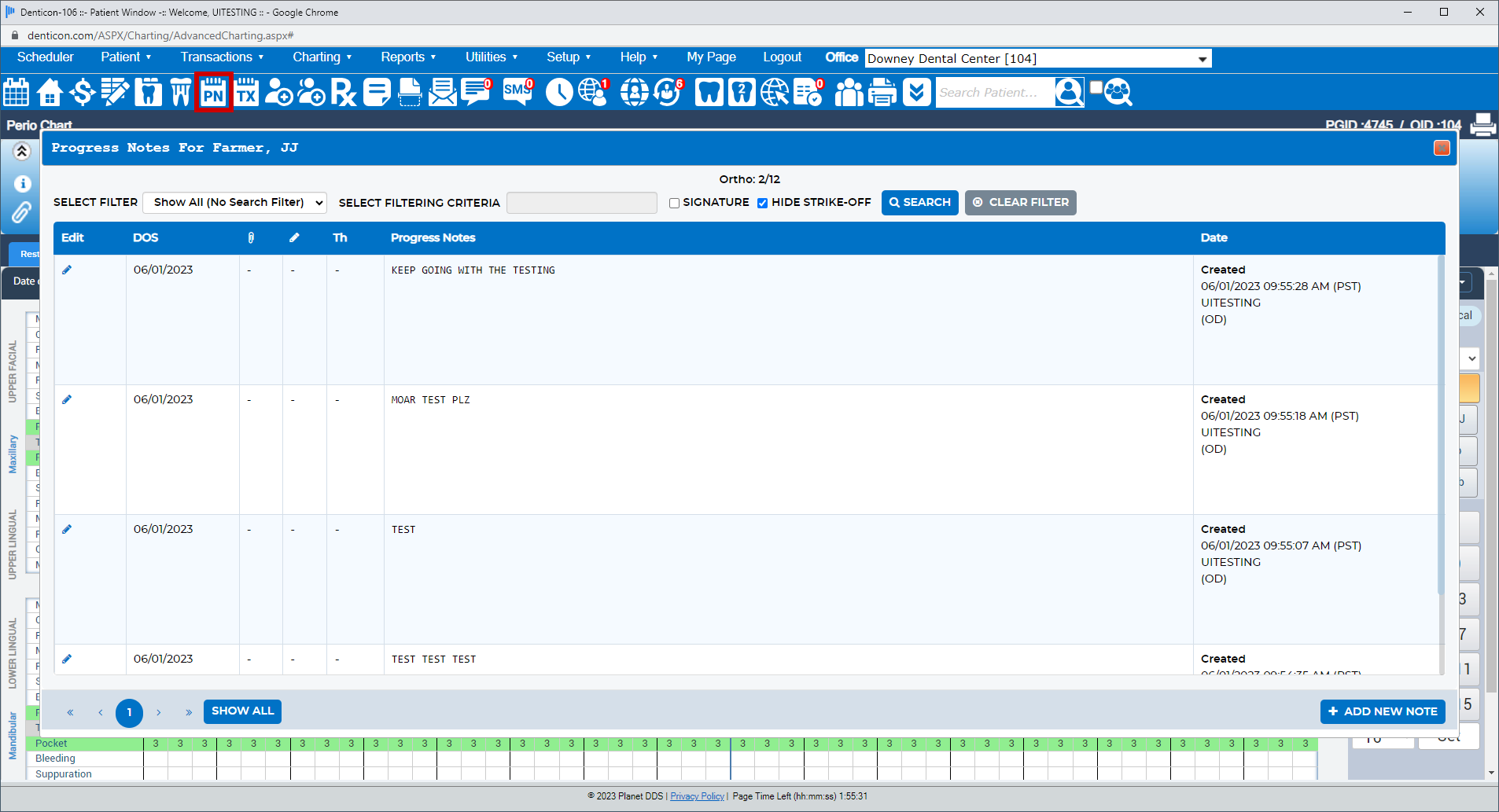
Task: Click the SHOW ALL button
Action: (x=242, y=711)
